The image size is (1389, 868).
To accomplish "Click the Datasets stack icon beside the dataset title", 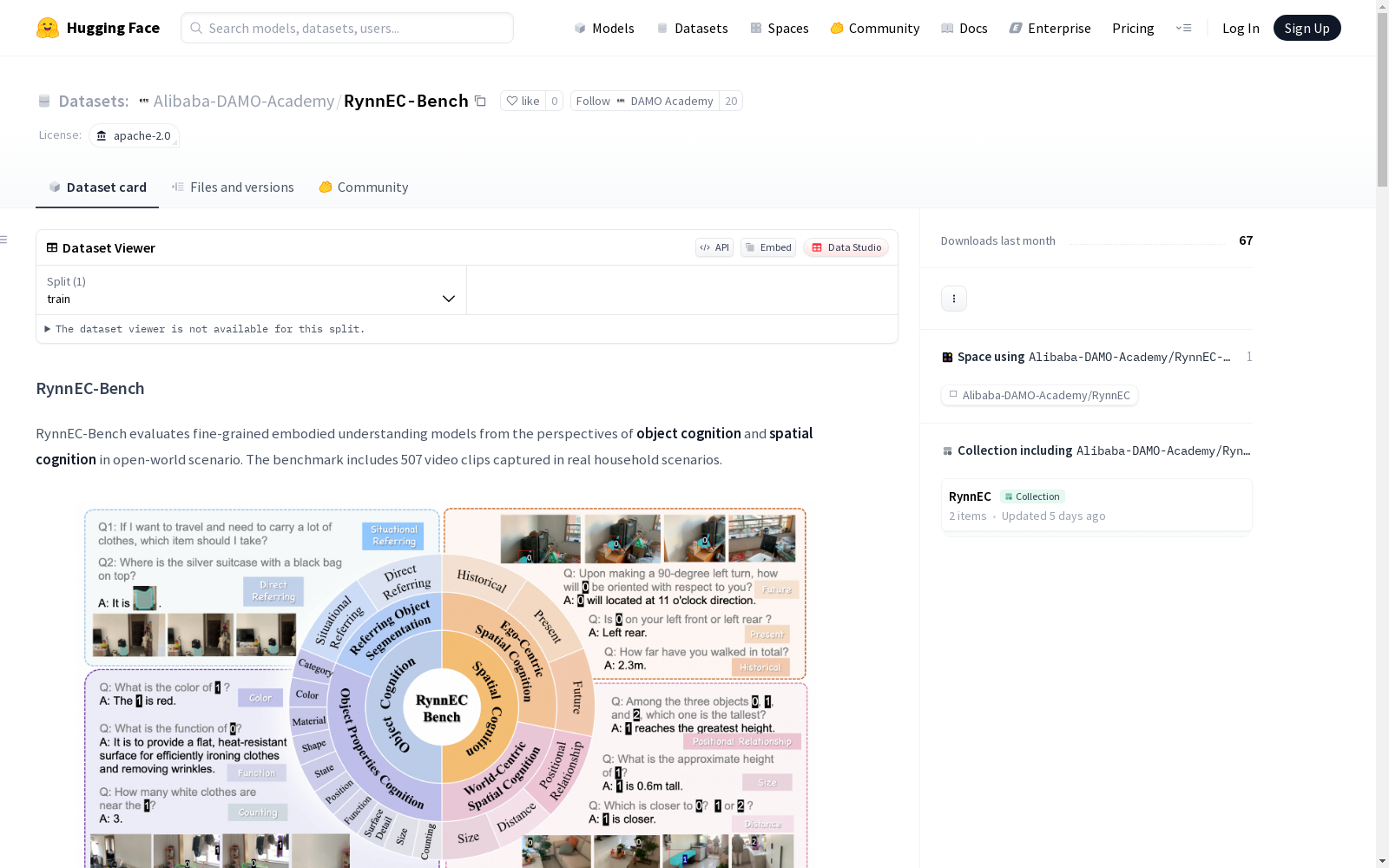I will point(44,102).
